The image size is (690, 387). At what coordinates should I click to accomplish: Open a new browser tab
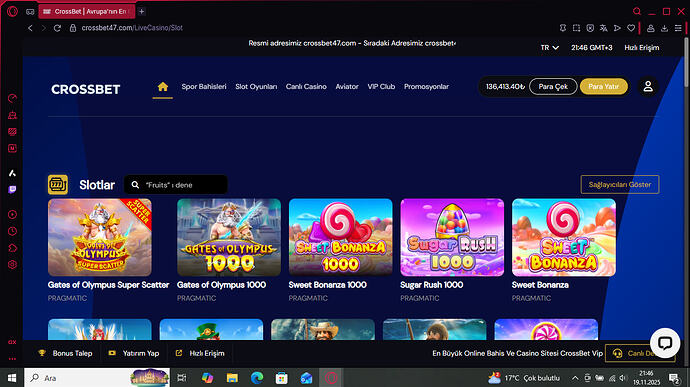[142, 11]
